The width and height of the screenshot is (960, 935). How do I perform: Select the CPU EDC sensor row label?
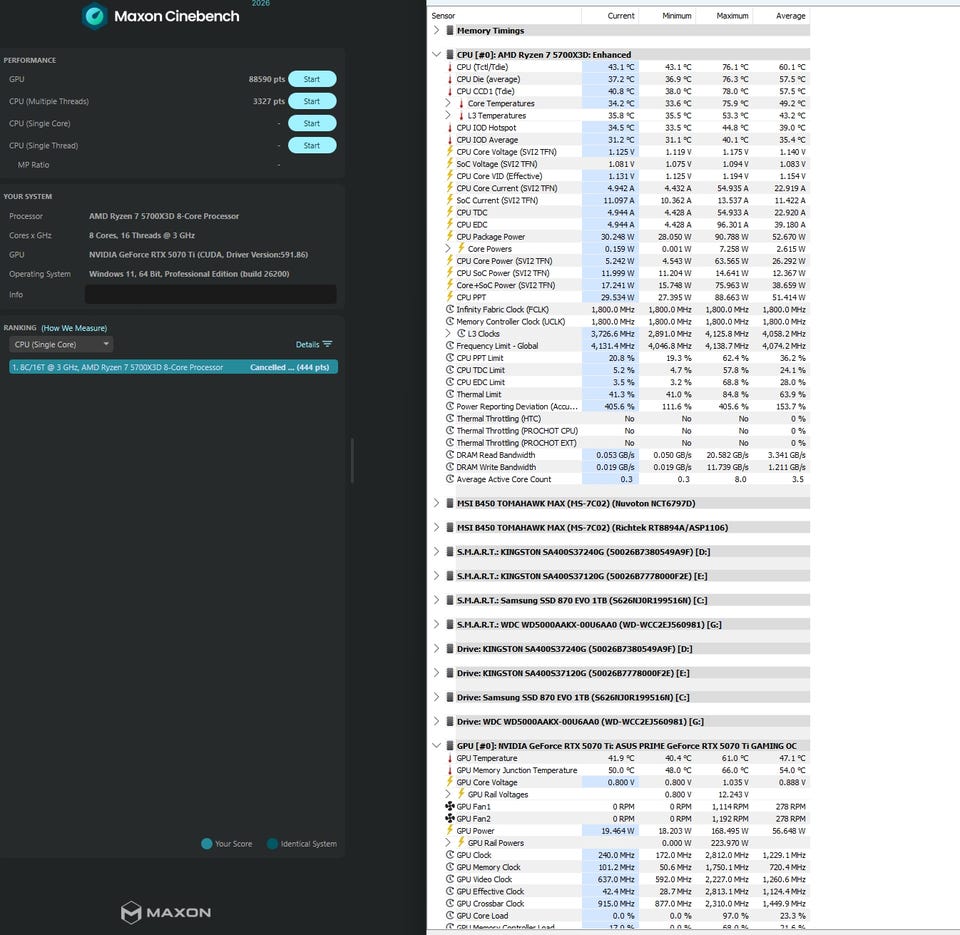pos(472,225)
